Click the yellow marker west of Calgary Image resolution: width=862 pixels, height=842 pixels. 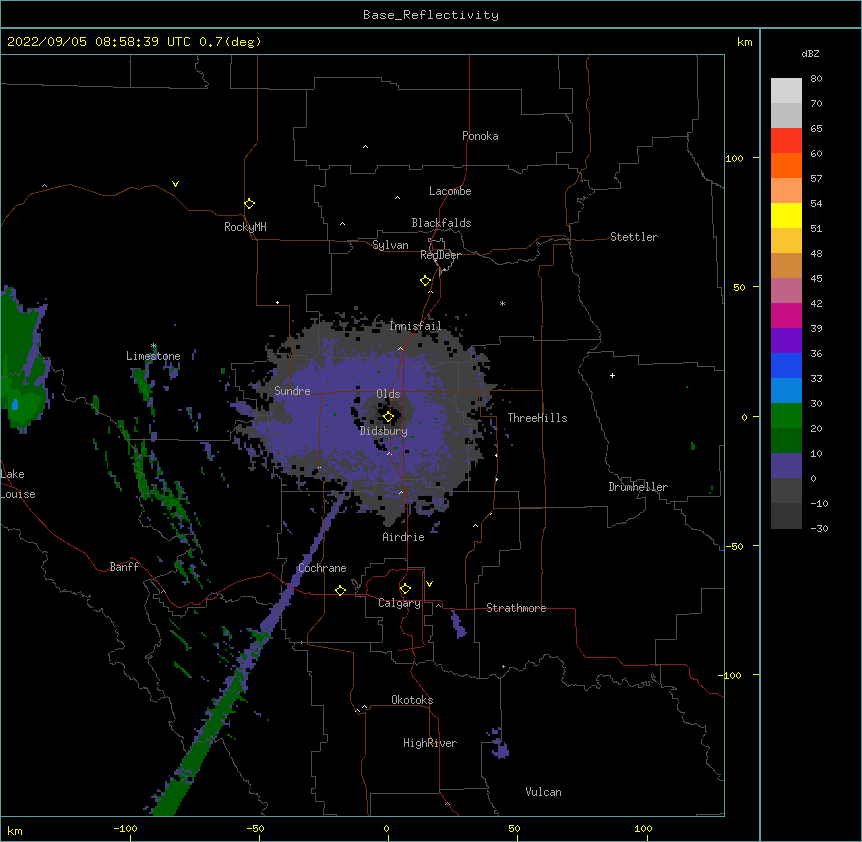[340, 590]
